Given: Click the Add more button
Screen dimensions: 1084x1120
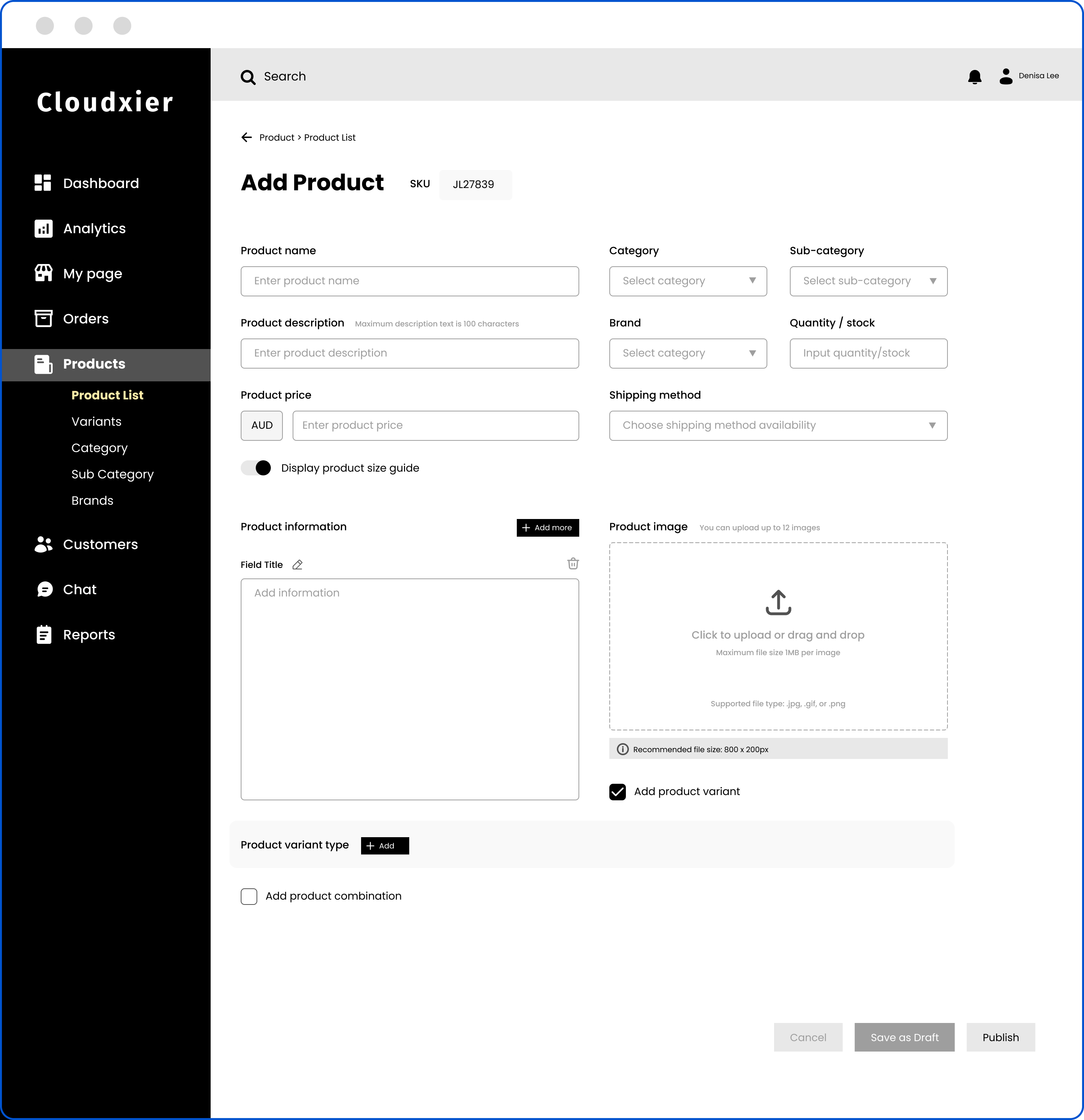Looking at the screenshot, I should point(547,527).
